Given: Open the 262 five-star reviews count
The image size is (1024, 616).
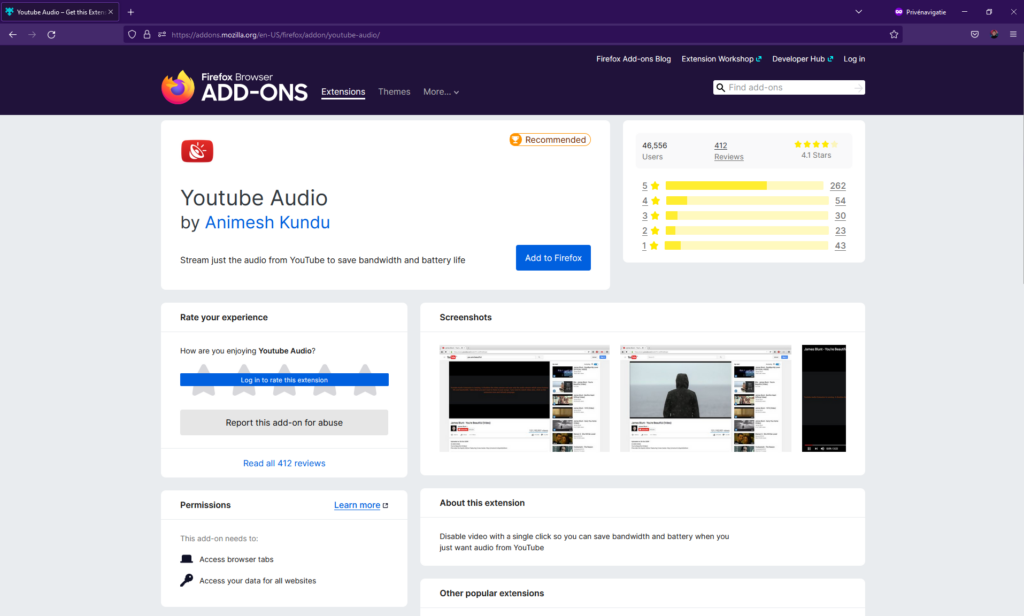Looking at the screenshot, I should click(x=838, y=186).
